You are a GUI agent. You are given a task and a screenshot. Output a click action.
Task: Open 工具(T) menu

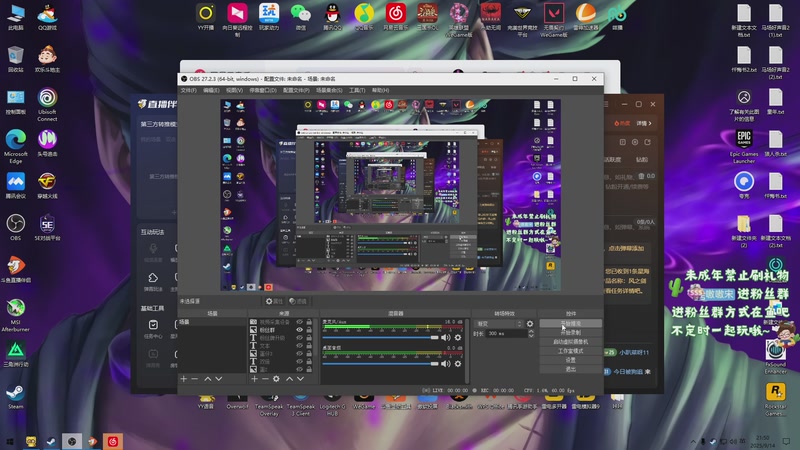357,90
